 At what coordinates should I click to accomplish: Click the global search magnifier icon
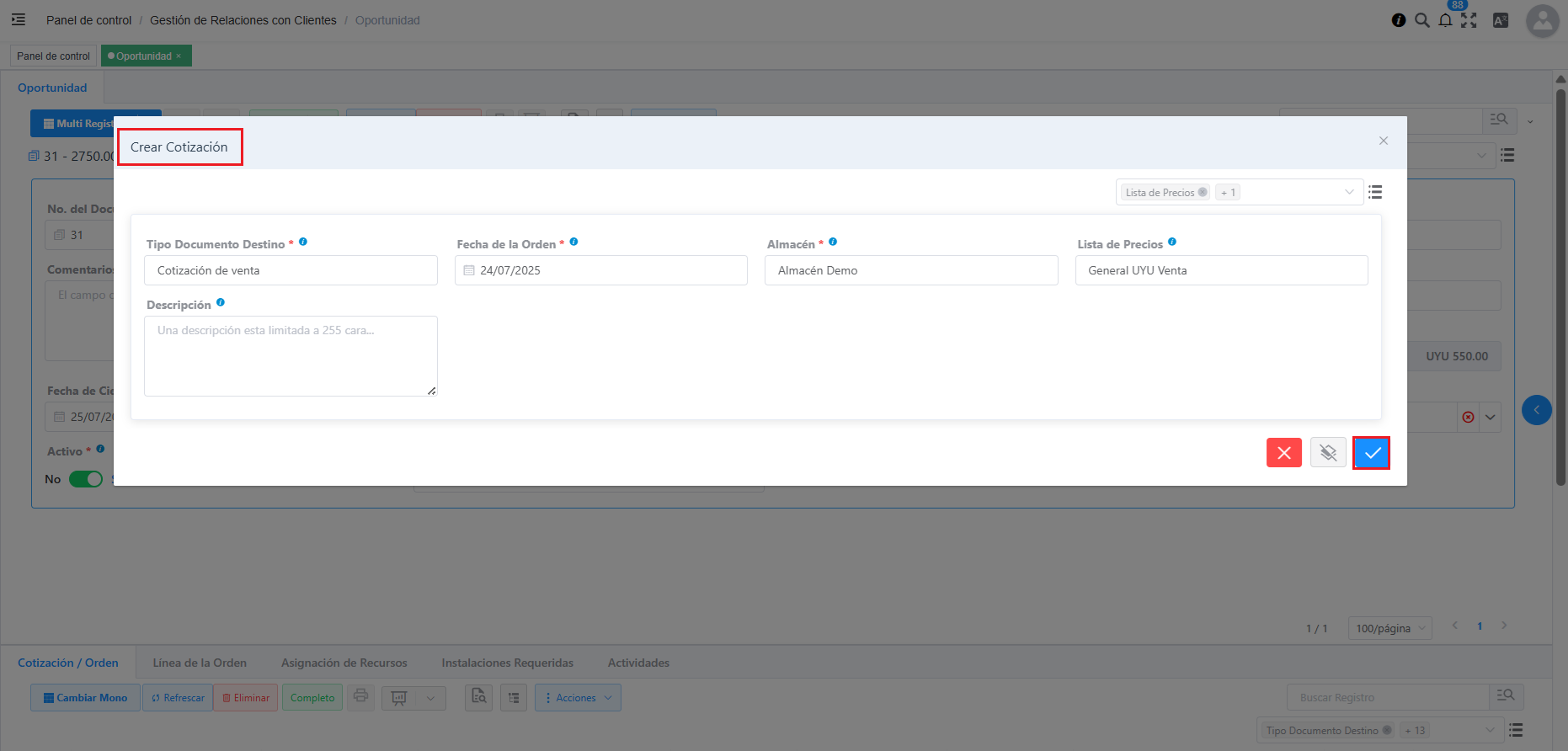1422,20
